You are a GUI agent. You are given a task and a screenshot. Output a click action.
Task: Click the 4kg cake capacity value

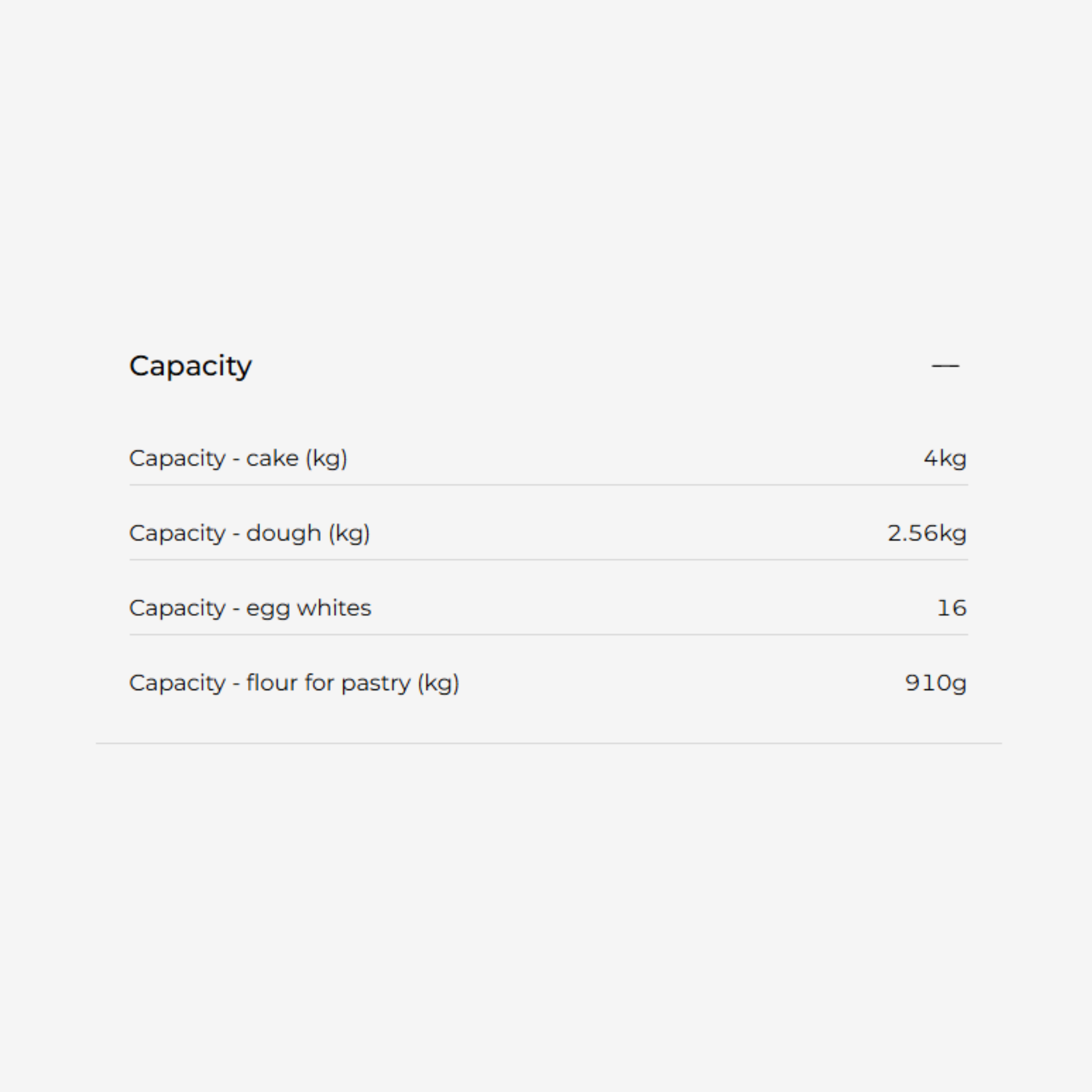[944, 459]
